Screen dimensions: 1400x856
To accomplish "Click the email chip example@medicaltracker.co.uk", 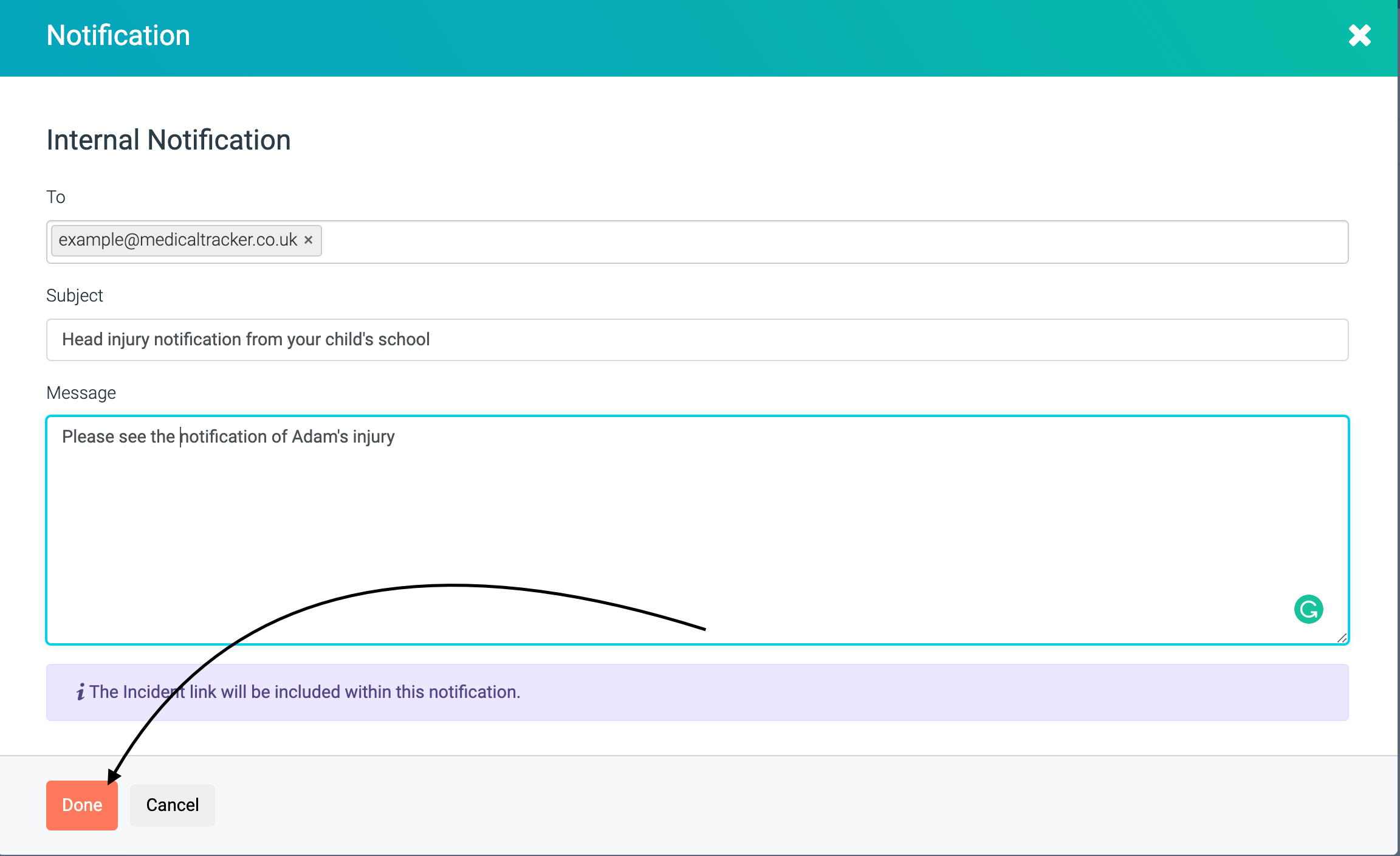I will pyautogui.click(x=177, y=240).
